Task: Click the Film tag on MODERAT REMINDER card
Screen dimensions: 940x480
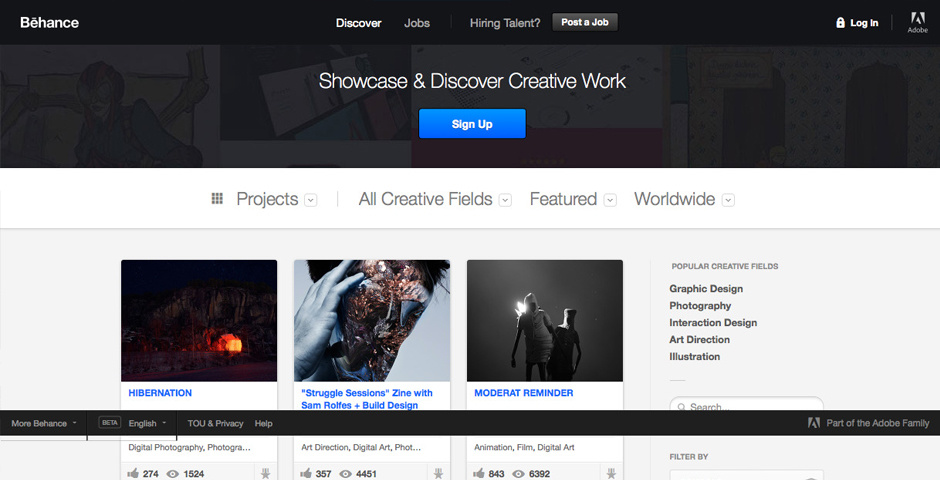Action: point(525,447)
